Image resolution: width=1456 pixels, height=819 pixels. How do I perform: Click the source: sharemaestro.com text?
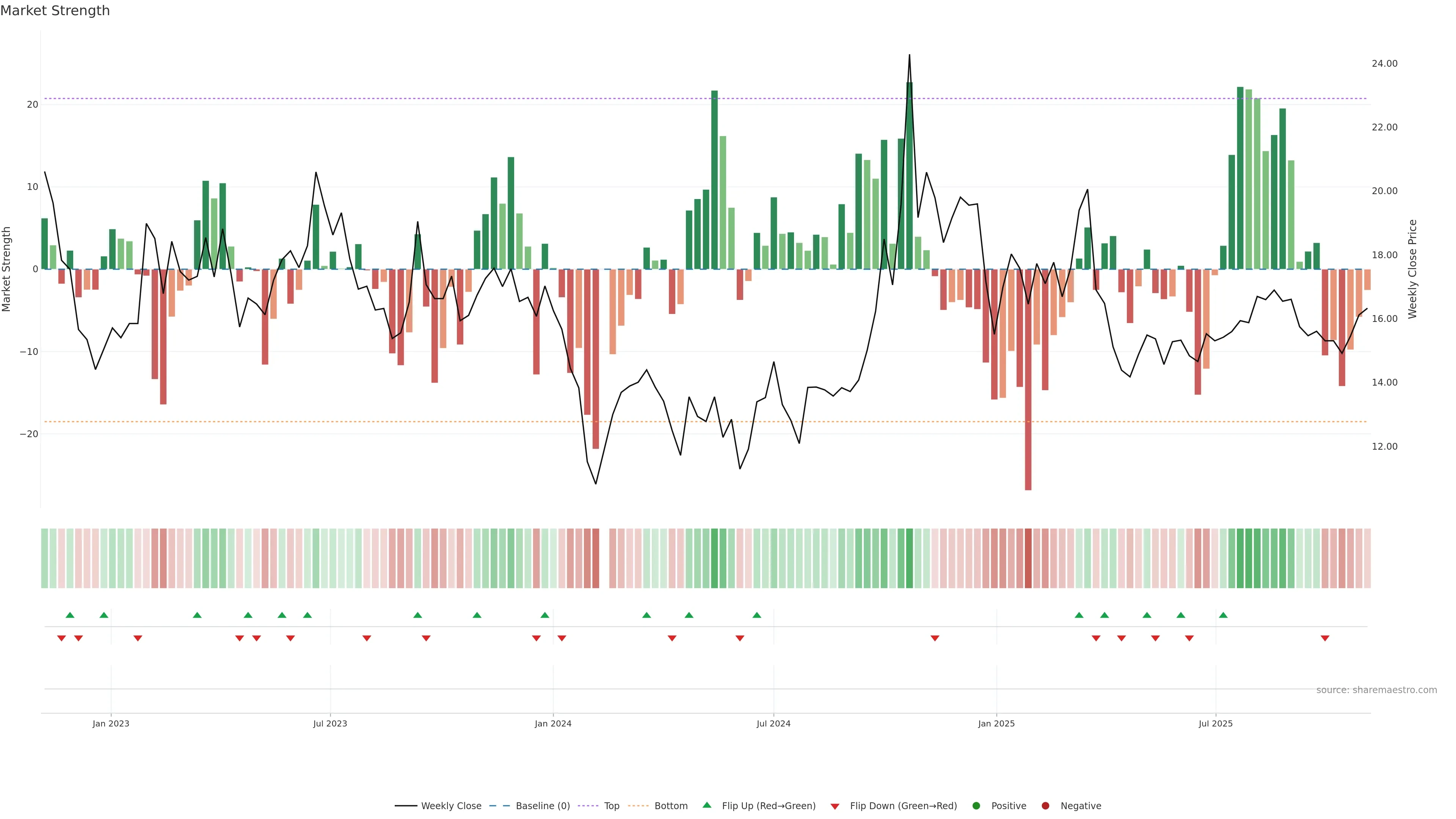pyautogui.click(x=1376, y=690)
